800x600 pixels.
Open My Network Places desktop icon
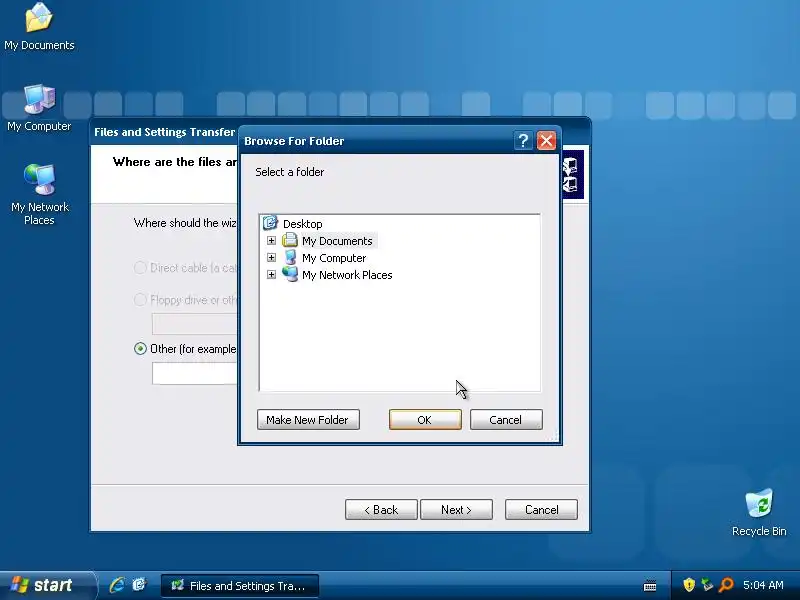click(39, 194)
